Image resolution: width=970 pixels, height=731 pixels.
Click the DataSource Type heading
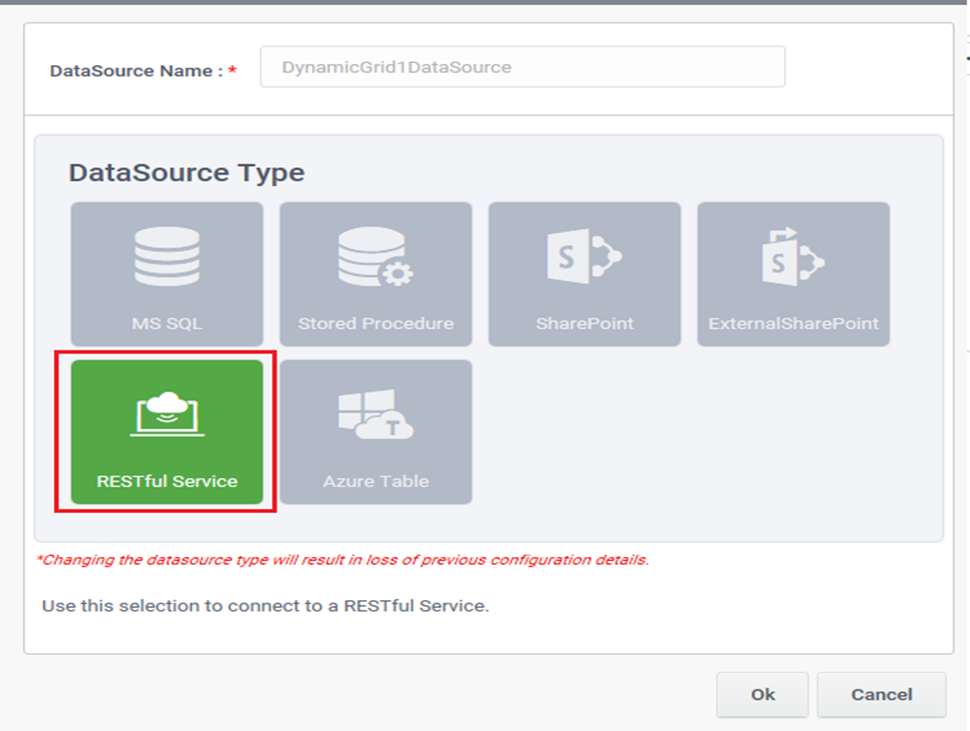tap(187, 173)
